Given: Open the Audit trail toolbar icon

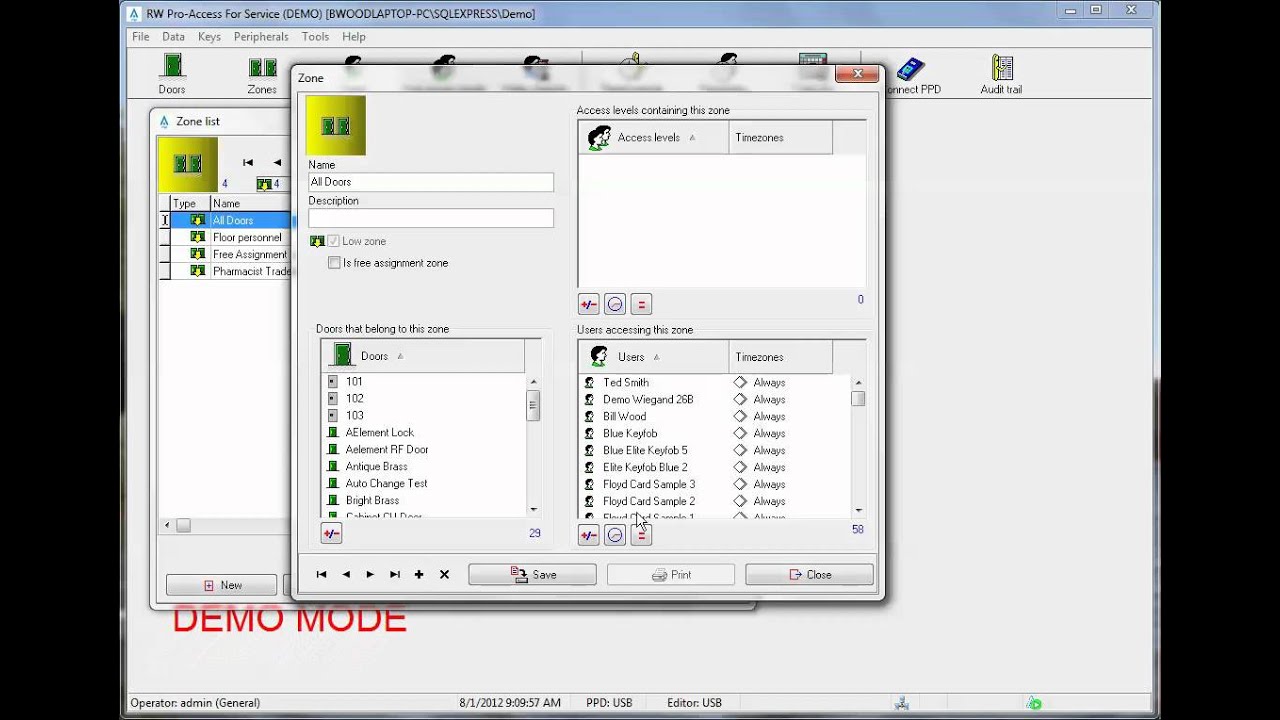Looking at the screenshot, I should (x=1001, y=74).
